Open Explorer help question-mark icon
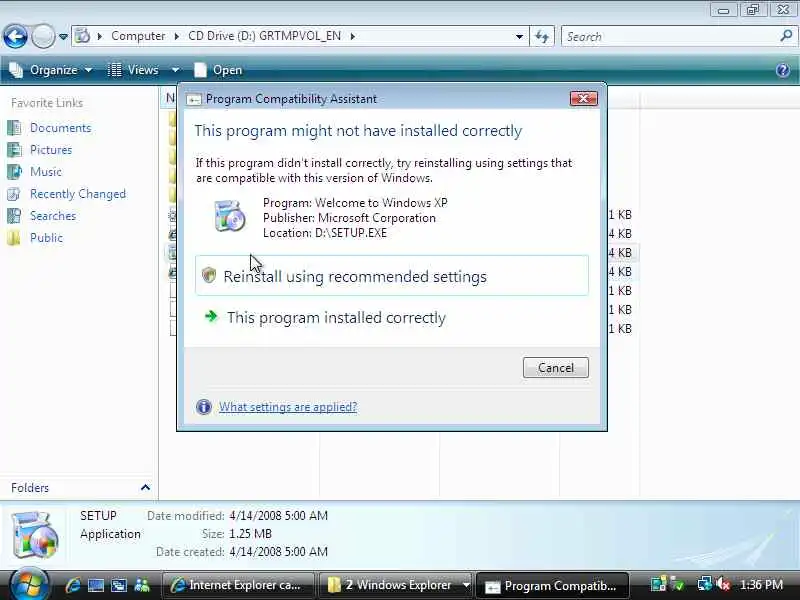The width and height of the screenshot is (800, 600). 783,70
